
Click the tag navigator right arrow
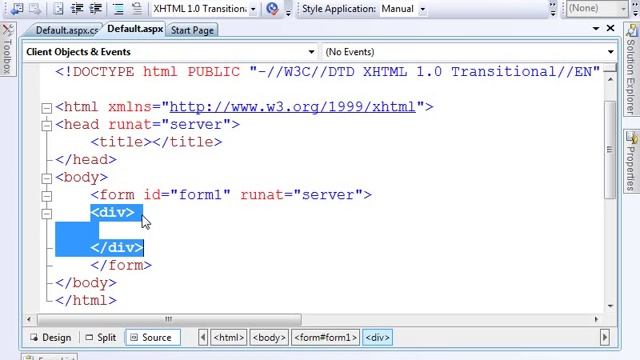[604, 338]
